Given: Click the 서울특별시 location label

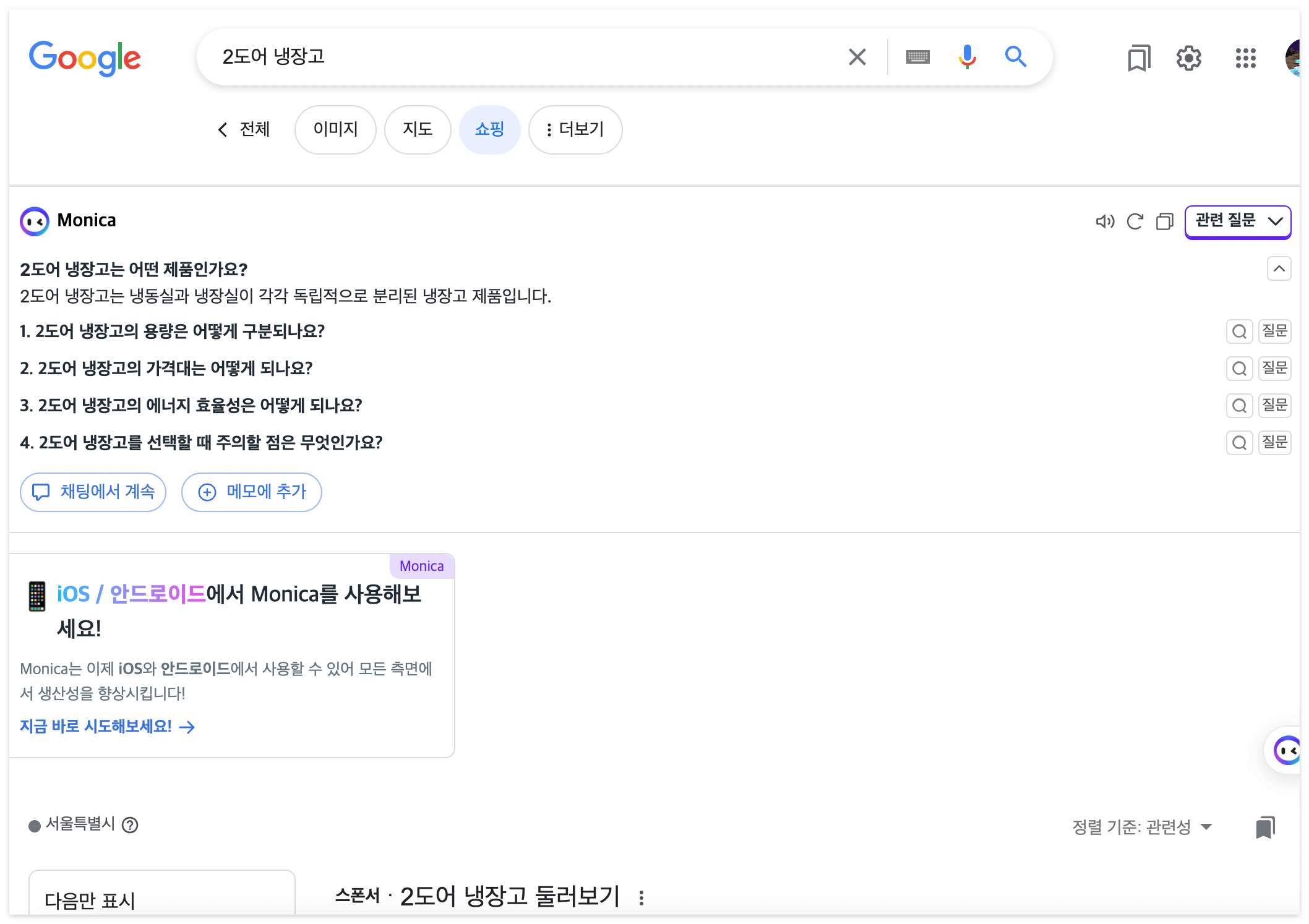Looking at the screenshot, I should pyautogui.click(x=80, y=824).
